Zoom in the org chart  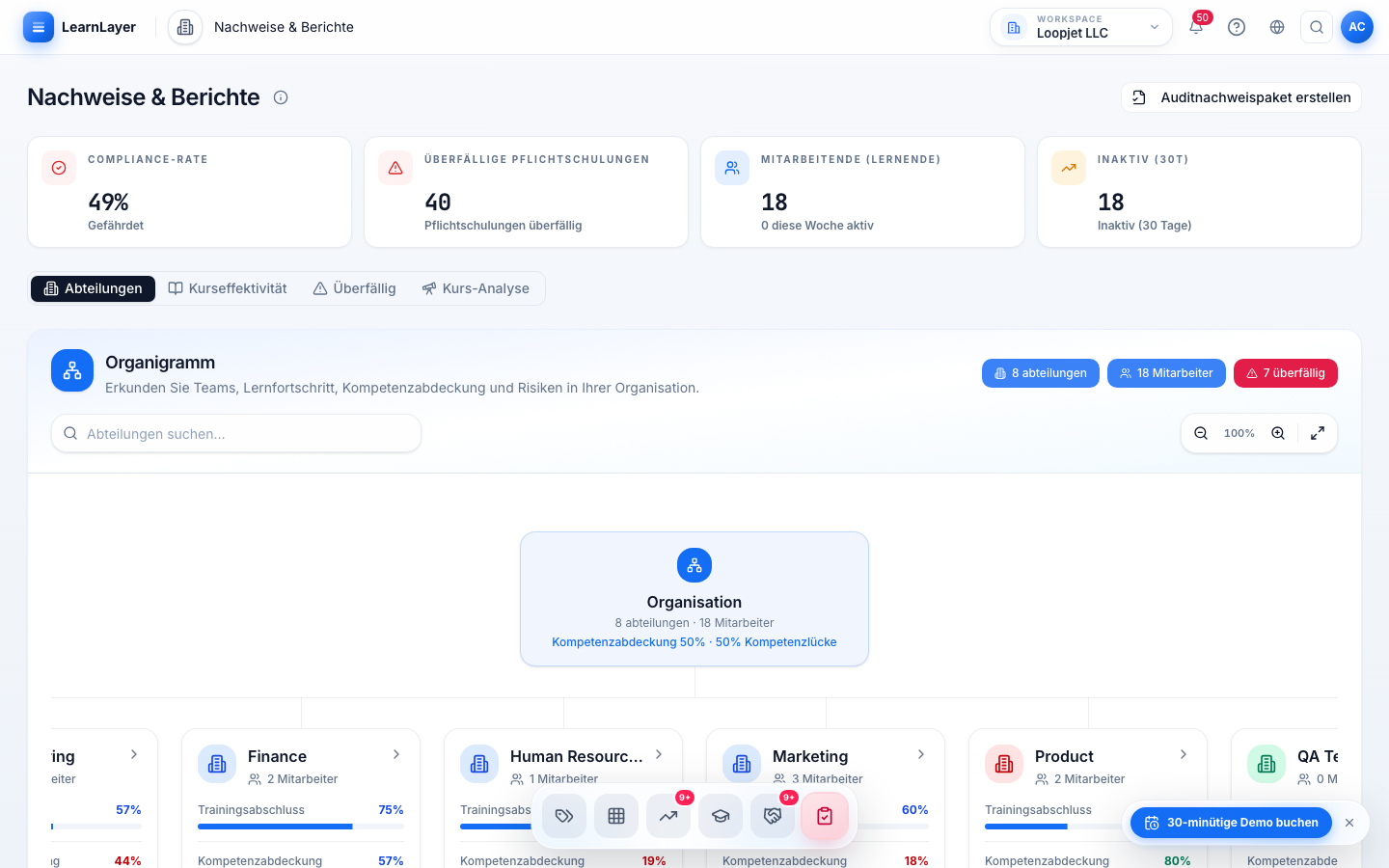1278,433
